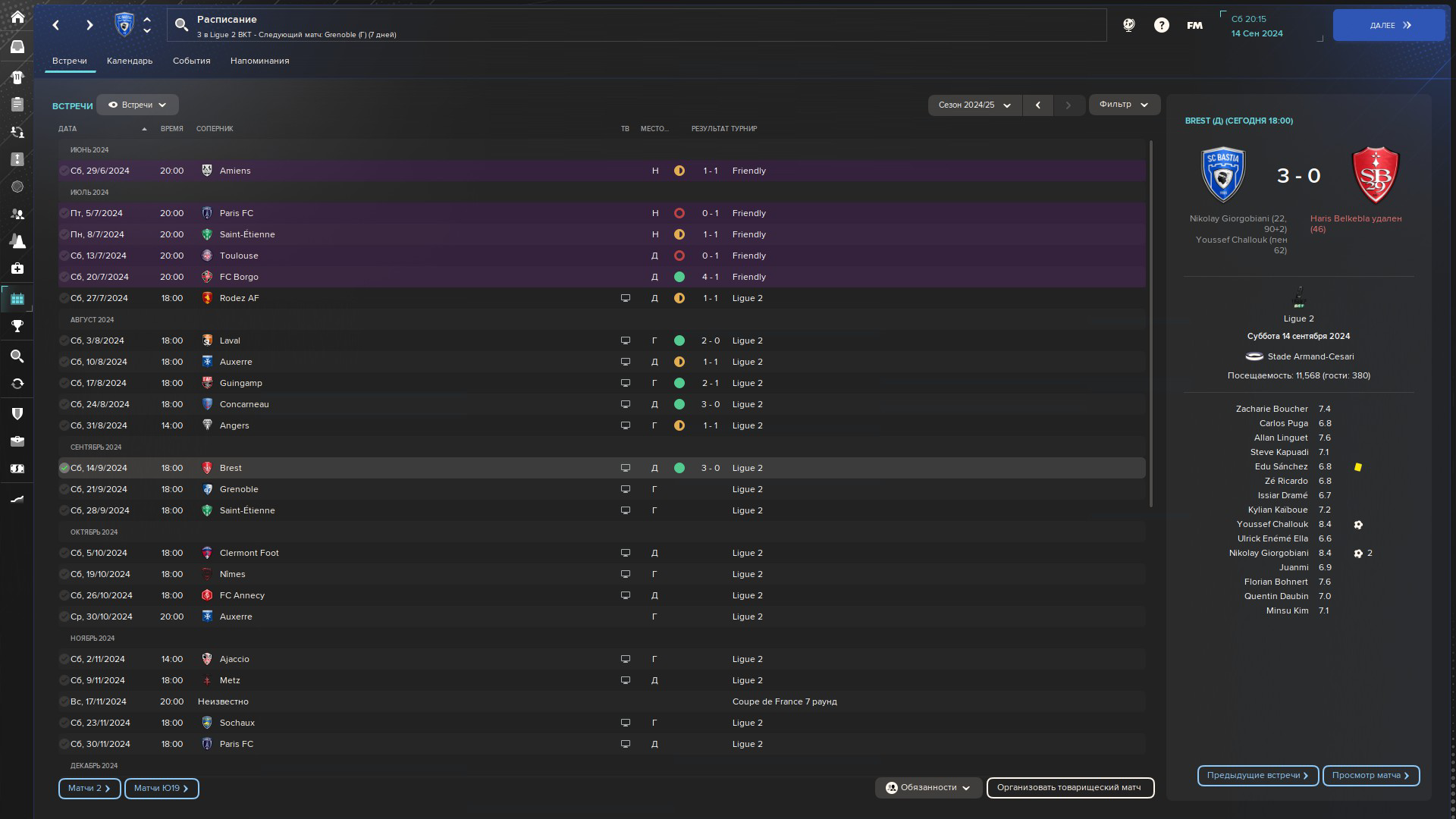
Task: Open the Finances money icon
Action: pyautogui.click(x=17, y=469)
